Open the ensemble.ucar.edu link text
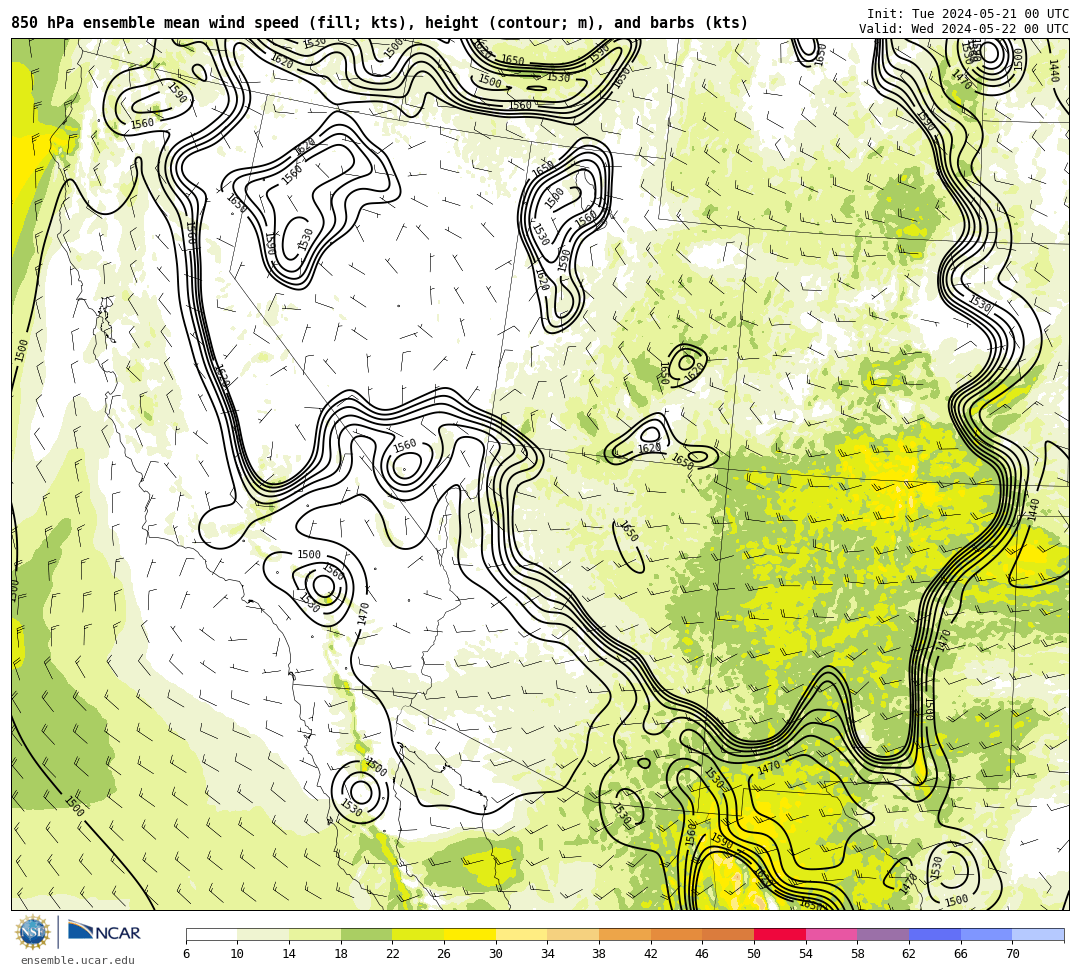The image size is (1080, 973). click(x=78, y=960)
